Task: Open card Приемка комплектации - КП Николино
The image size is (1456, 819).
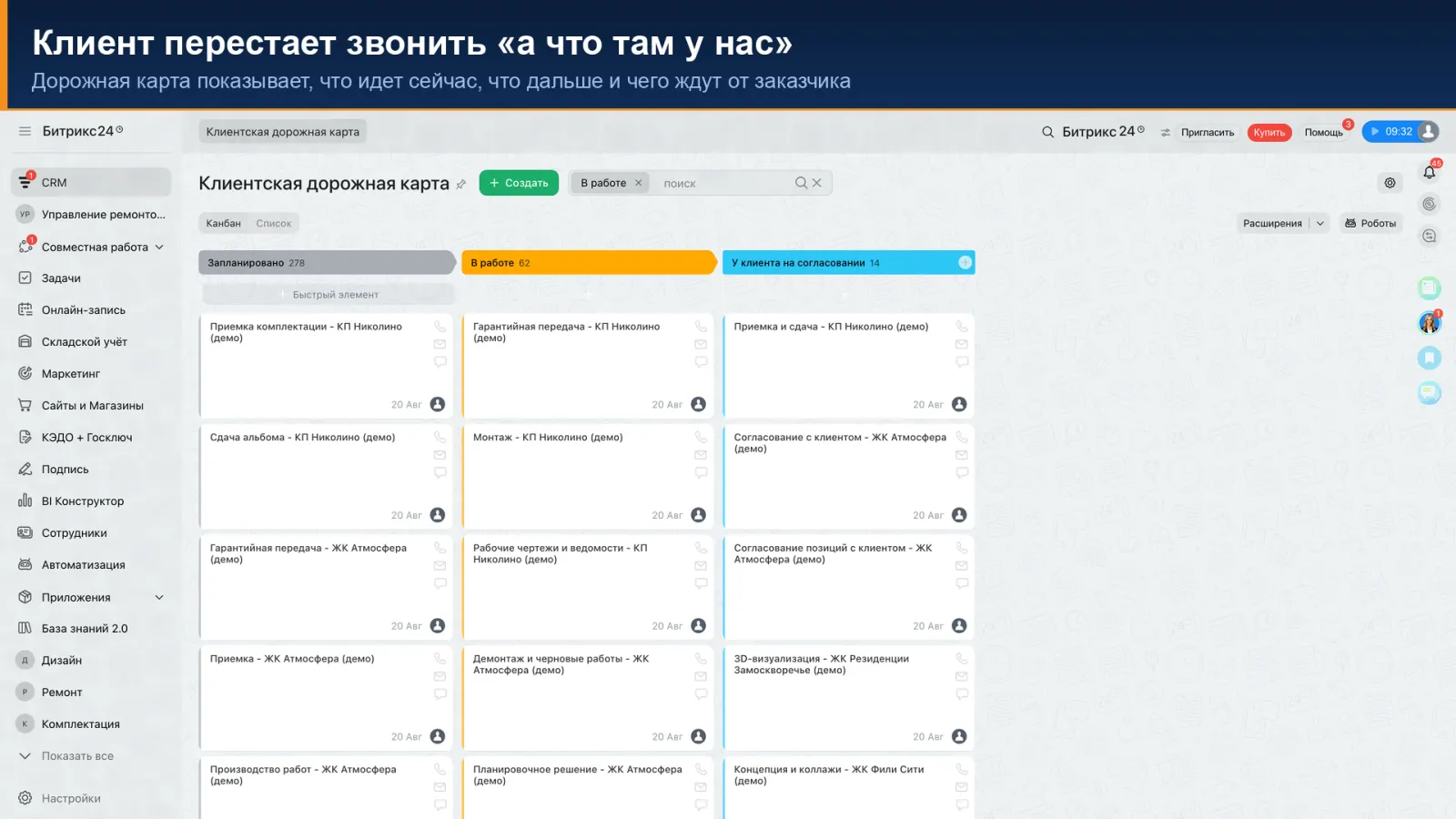Action: pyautogui.click(x=327, y=366)
